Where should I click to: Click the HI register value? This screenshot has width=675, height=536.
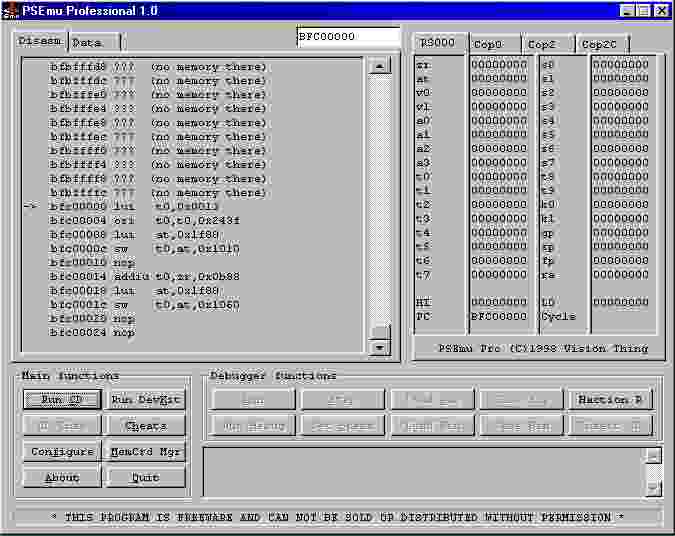(499, 302)
